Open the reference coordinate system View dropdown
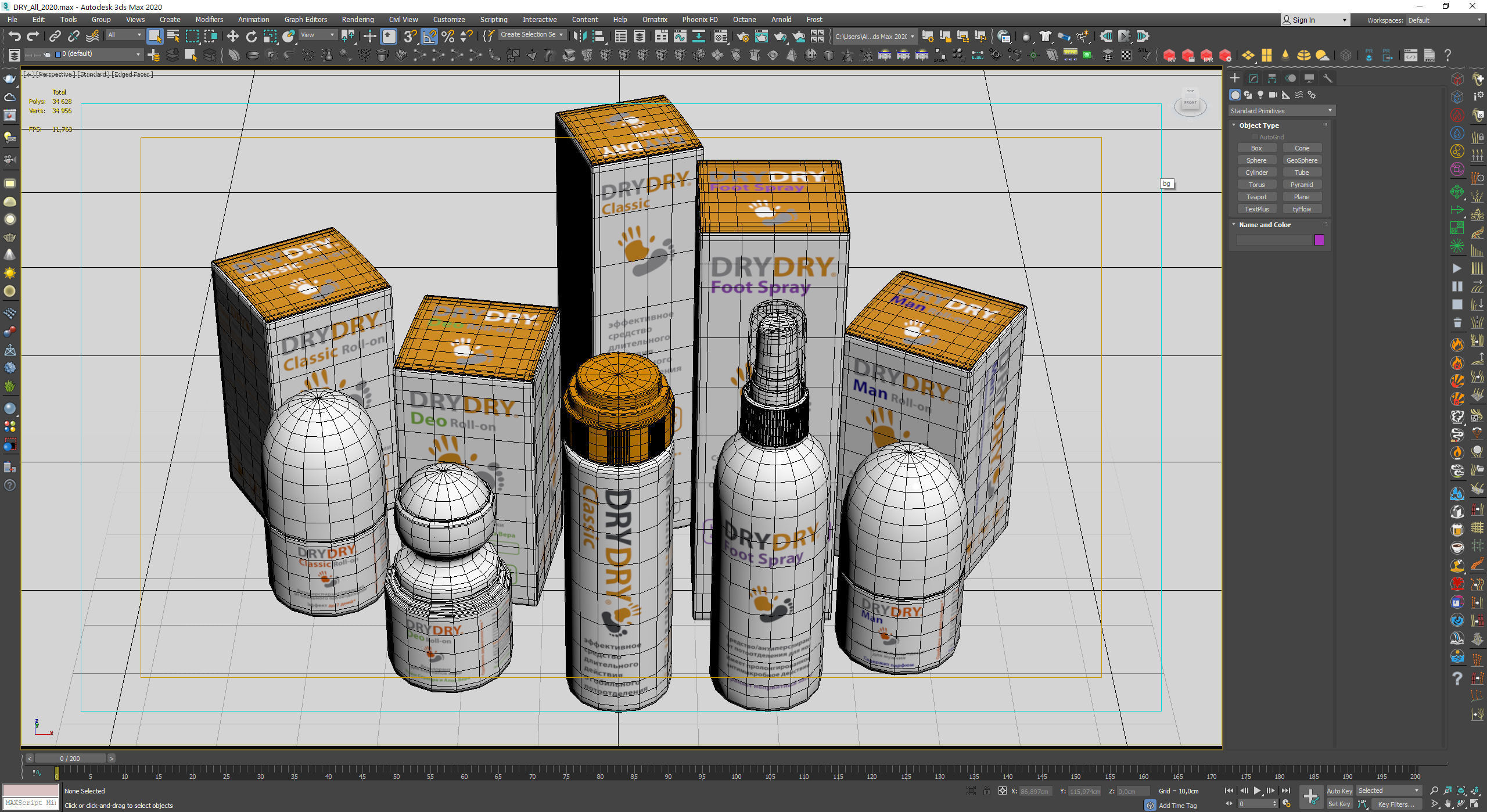This screenshot has height=812, width=1487. 317,35
